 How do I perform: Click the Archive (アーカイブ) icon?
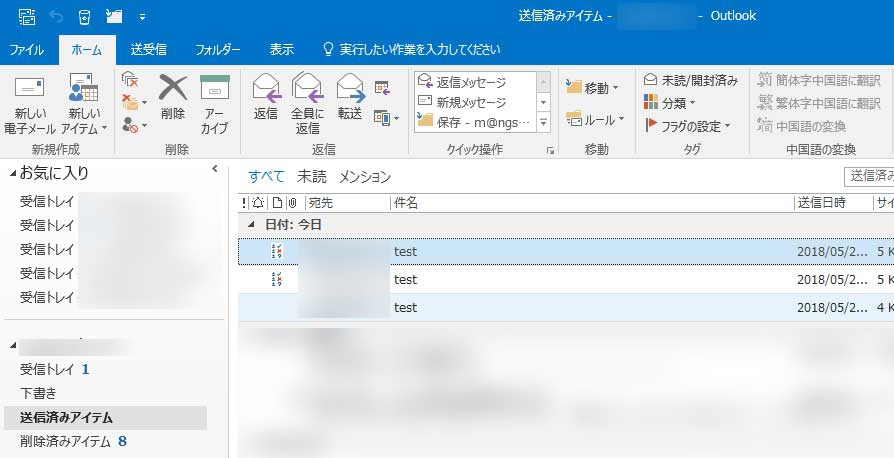(x=214, y=89)
